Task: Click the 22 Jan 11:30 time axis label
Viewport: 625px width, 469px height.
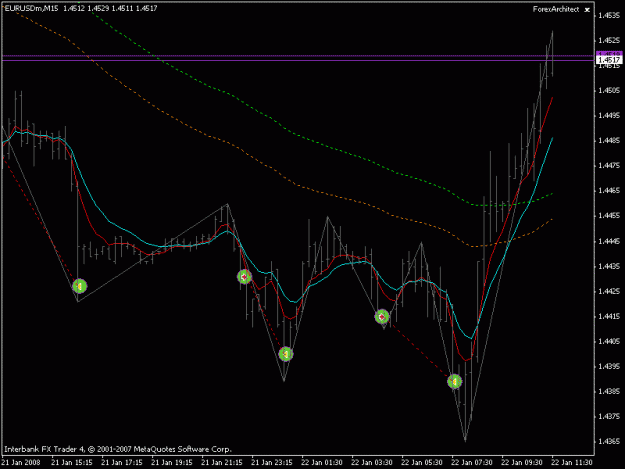Action: coord(572,463)
